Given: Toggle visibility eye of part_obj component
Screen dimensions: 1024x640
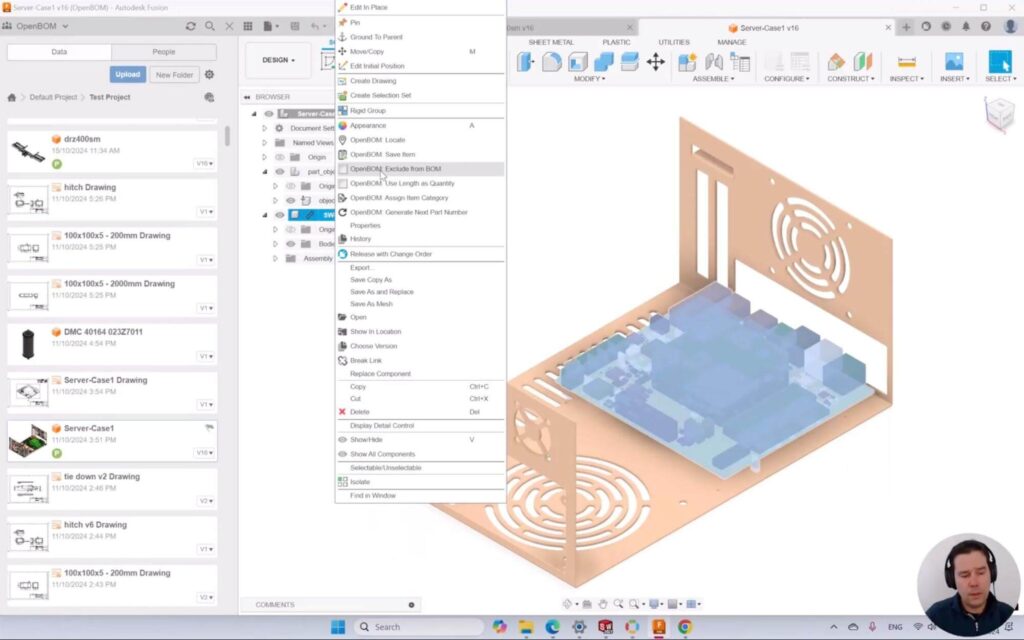Looking at the screenshot, I should 280,172.
